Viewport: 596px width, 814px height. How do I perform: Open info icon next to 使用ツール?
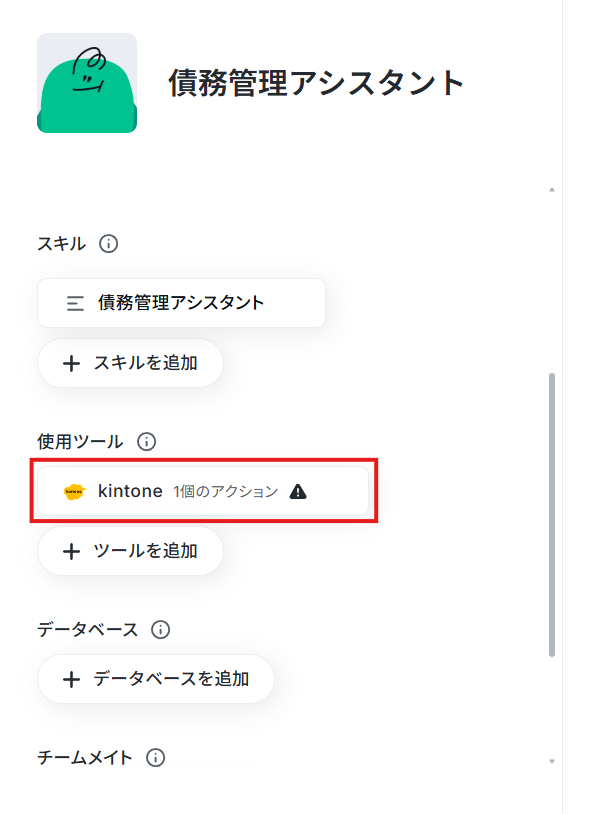pos(146,442)
